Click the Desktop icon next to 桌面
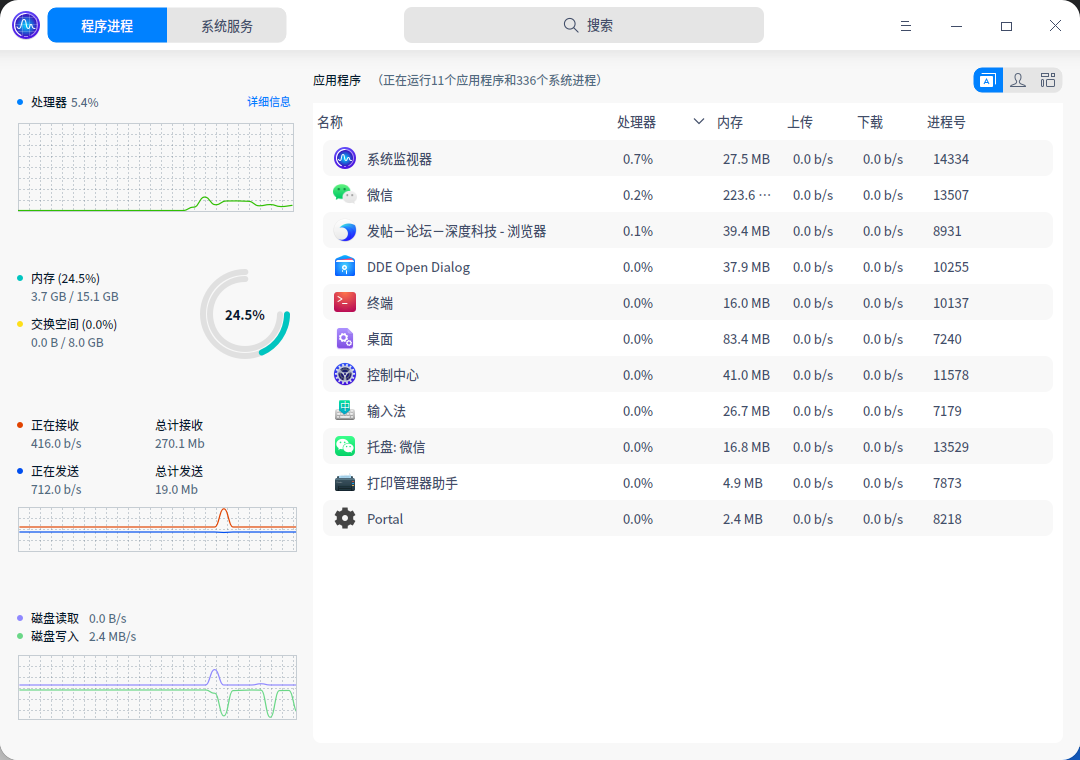Viewport: 1080px width, 760px height. [344, 338]
